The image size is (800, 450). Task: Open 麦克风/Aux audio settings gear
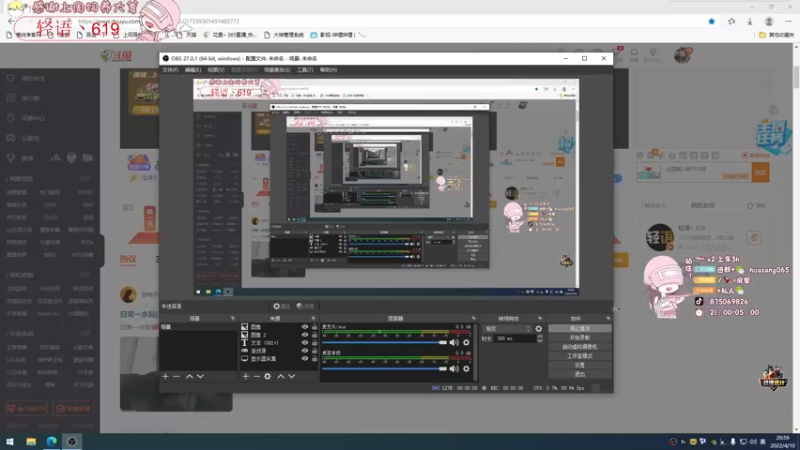466,342
